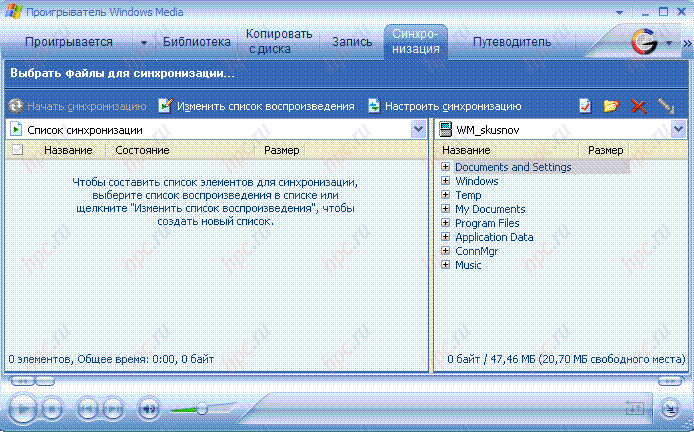Open the Копировать с диска tab
The height and width of the screenshot is (432, 694).
pyautogui.click(x=278, y=41)
